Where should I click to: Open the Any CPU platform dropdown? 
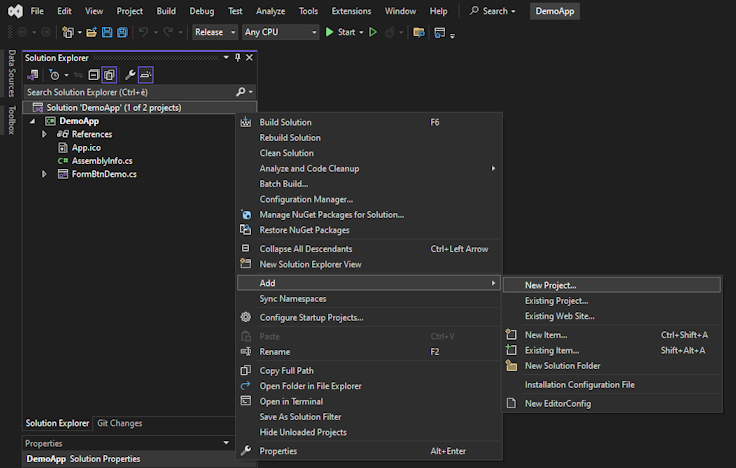click(280, 32)
